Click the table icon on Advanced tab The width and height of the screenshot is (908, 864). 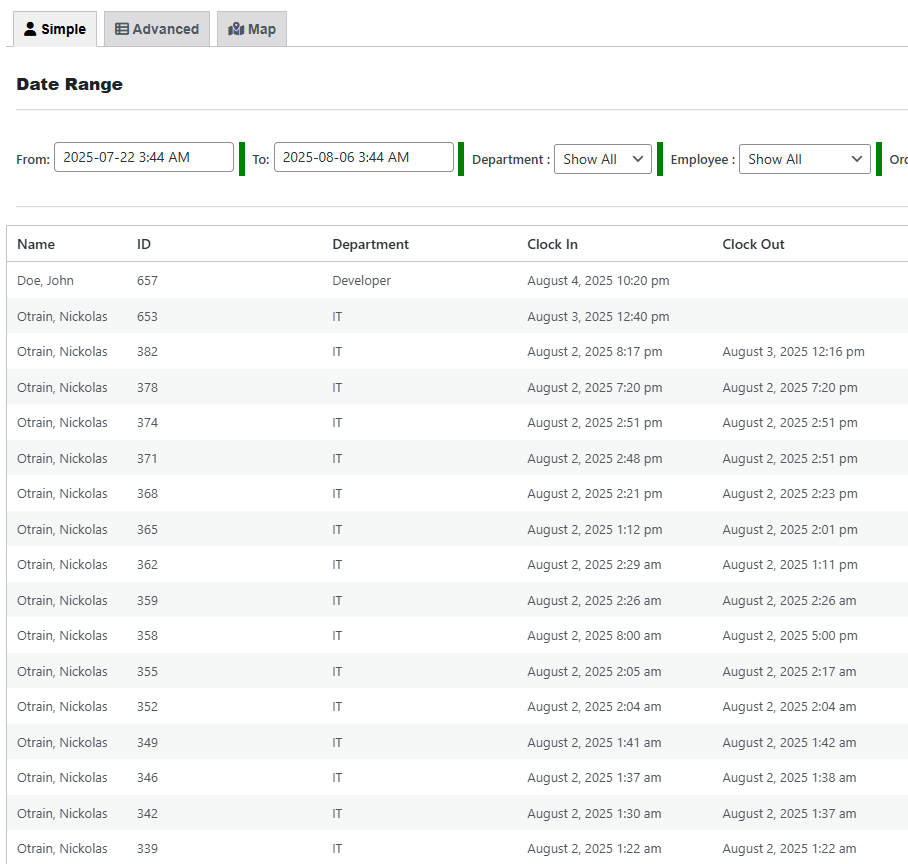pyautogui.click(x=122, y=29)
